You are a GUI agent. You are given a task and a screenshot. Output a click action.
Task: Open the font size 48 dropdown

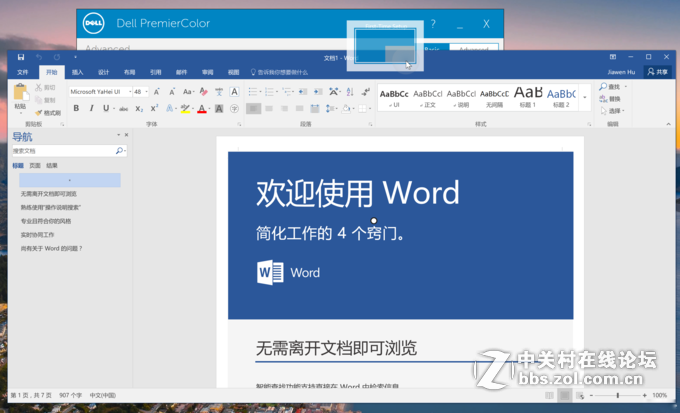(147, 92)
